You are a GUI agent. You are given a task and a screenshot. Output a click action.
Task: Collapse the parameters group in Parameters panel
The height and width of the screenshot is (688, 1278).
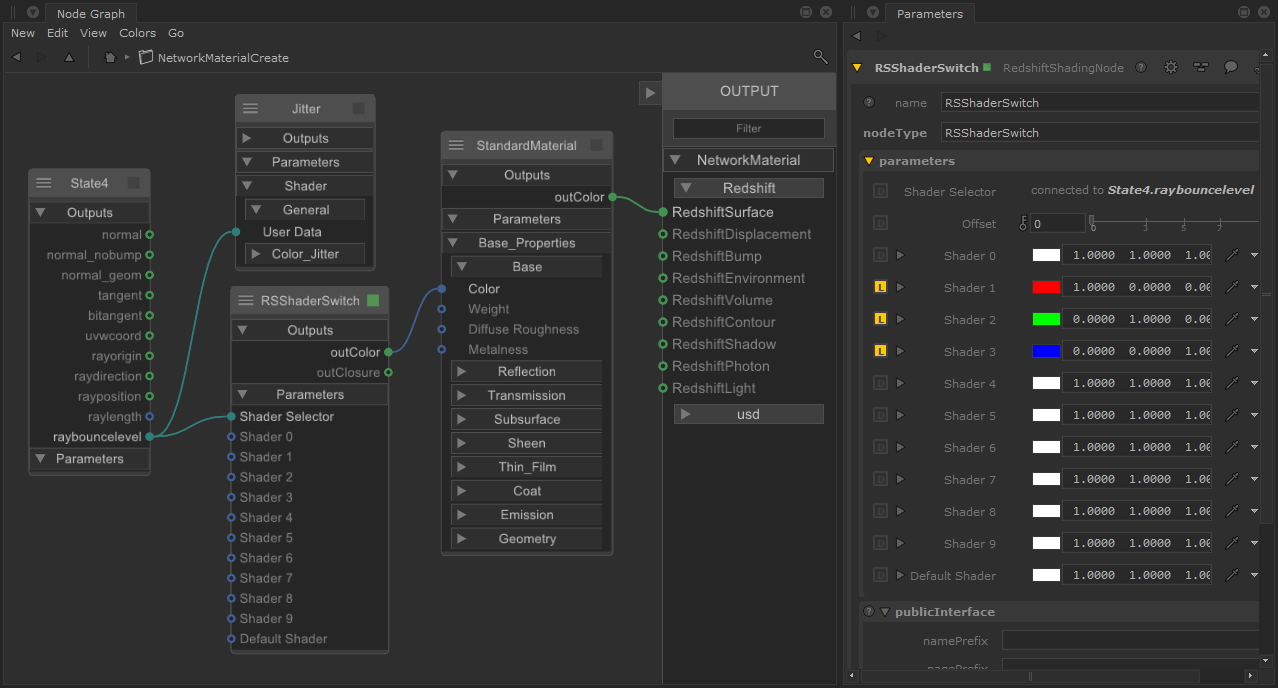coord(869,161)
